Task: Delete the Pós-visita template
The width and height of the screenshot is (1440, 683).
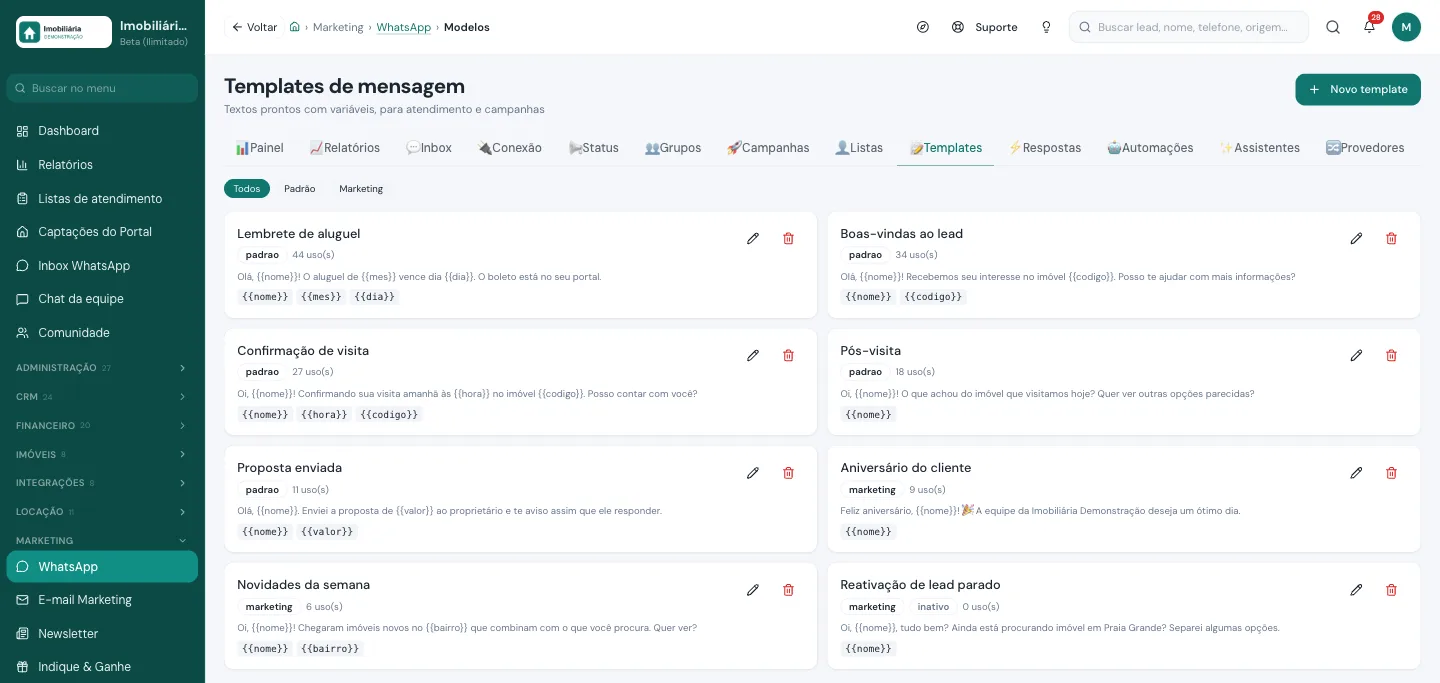Action: coord(1391,355)
